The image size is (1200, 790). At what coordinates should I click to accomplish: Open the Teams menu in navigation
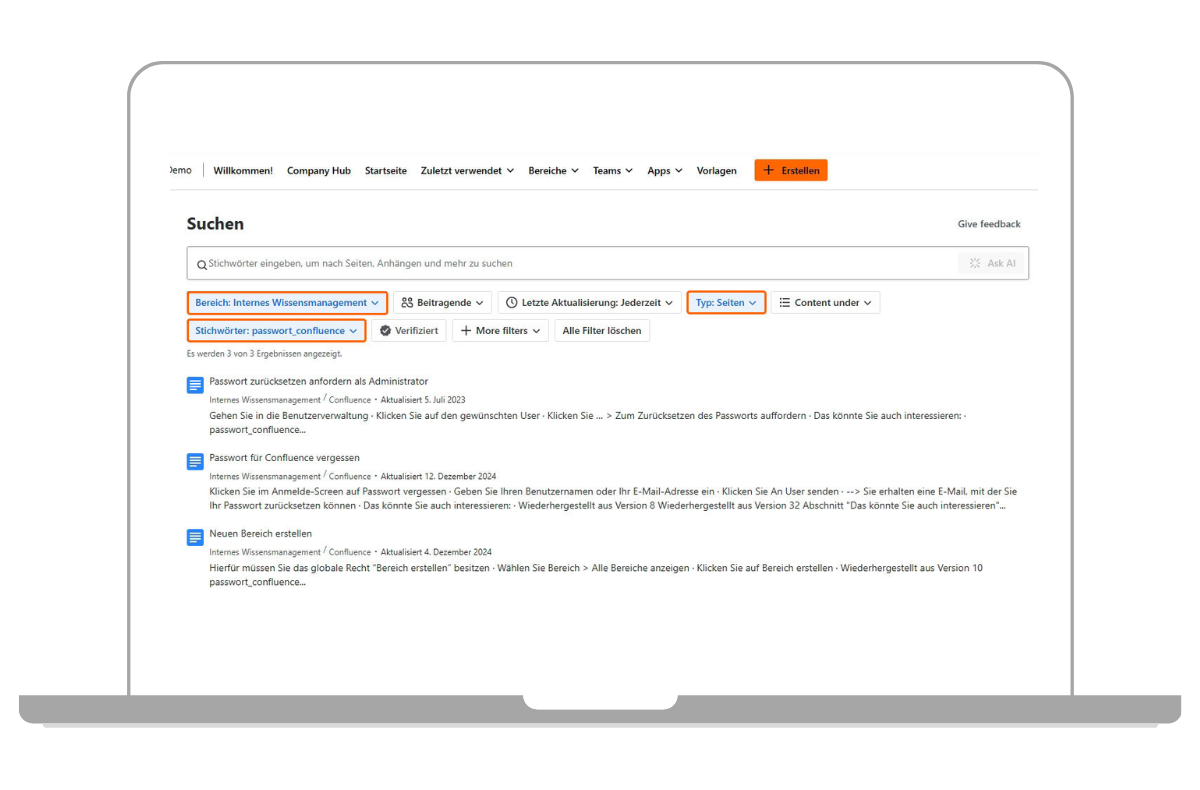point(612,171)
